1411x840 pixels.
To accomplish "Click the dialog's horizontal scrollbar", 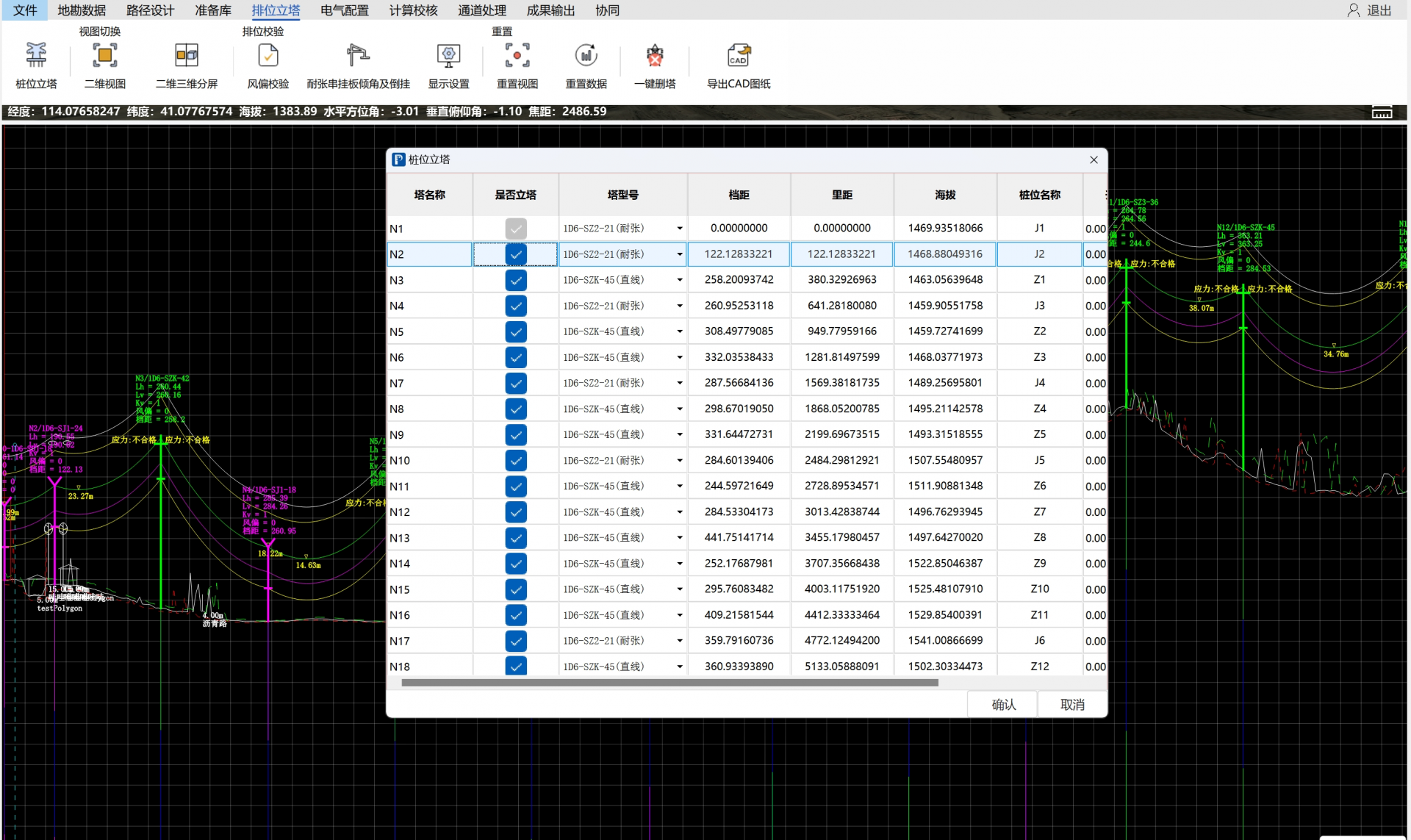I will tap(669, 683).
